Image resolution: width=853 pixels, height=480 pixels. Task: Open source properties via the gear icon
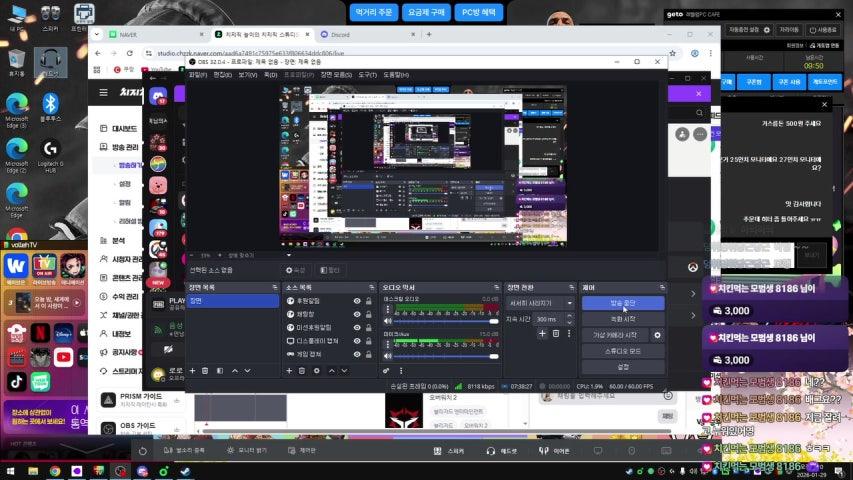317,370
